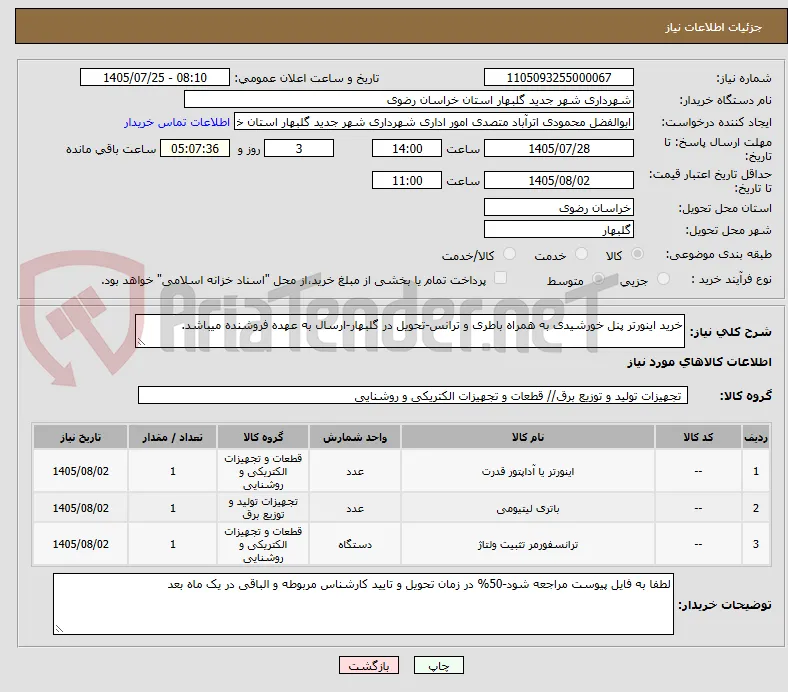This screenshot has height=692, width=788.
Task: Click the need number field 1105093255000067
Action: coord(558,77)
